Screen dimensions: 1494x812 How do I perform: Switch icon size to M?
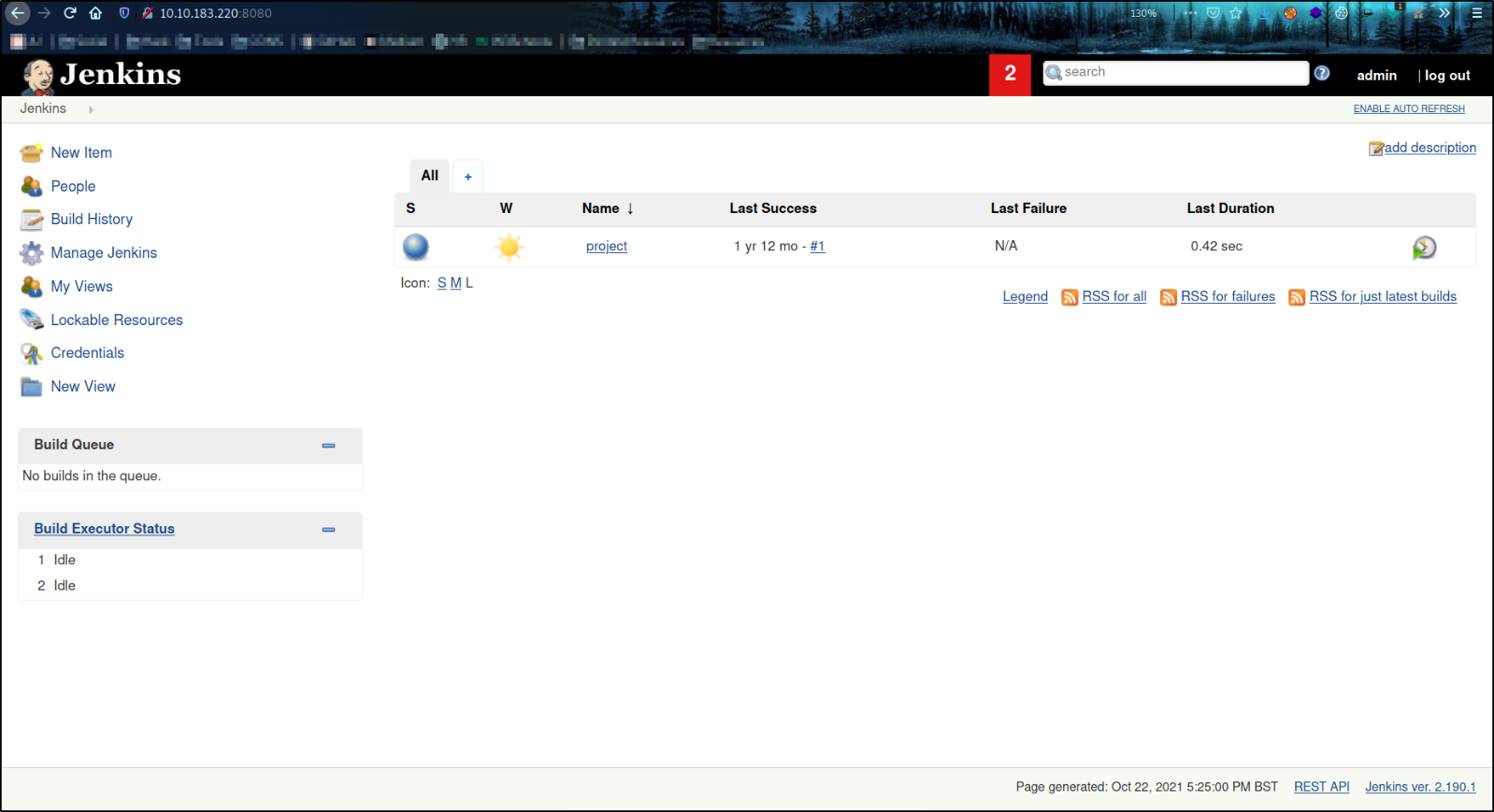456,283
